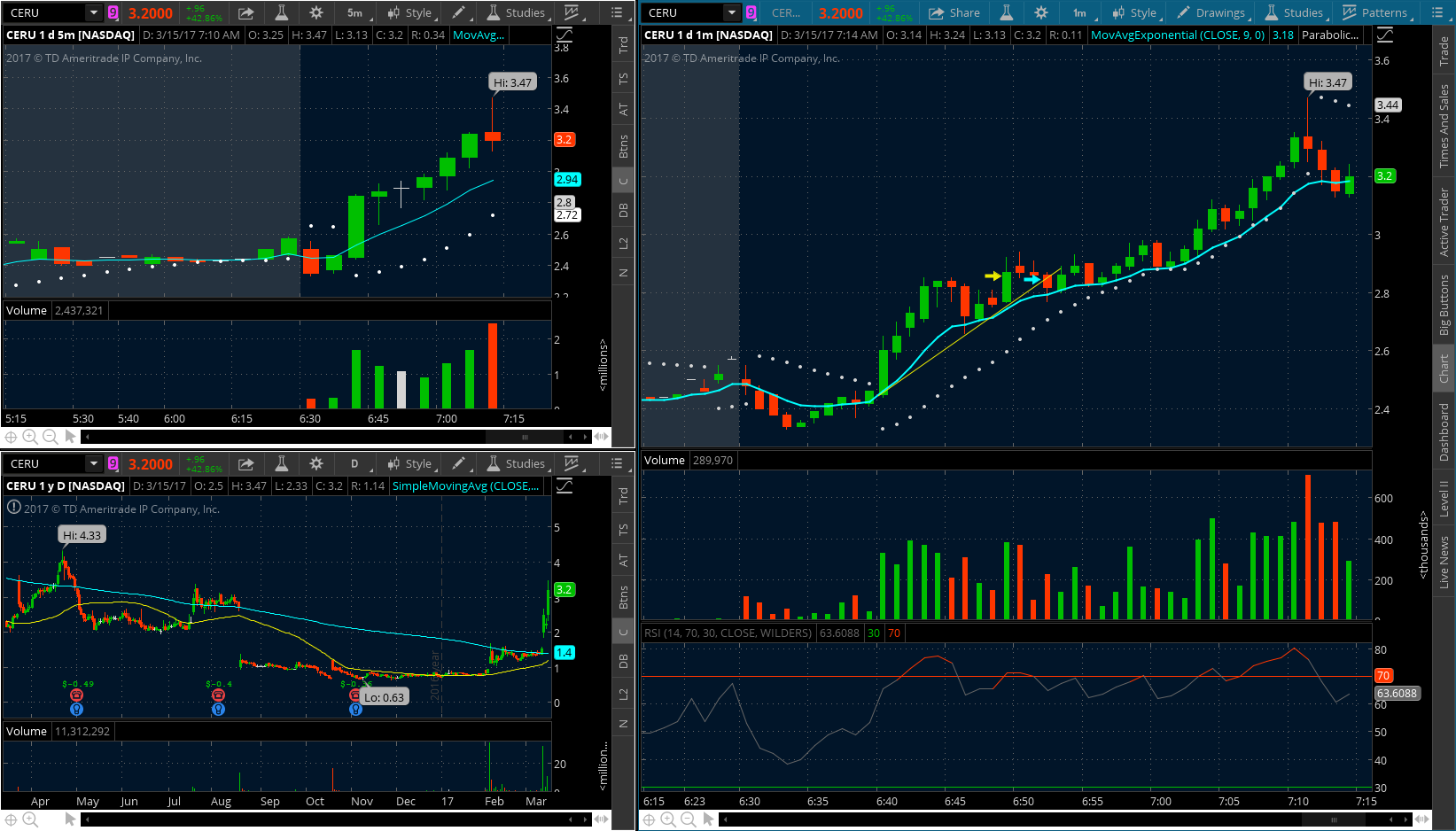
Task: Toggle the Trd side panel on the 5m chart
Action: pos(624,45)
